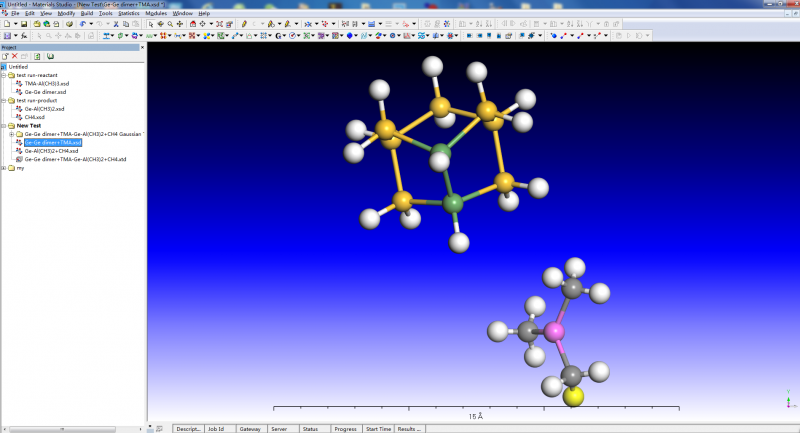Select the arrow selection tool
Viewport: 800px width, 433px height.
point(151,23)
